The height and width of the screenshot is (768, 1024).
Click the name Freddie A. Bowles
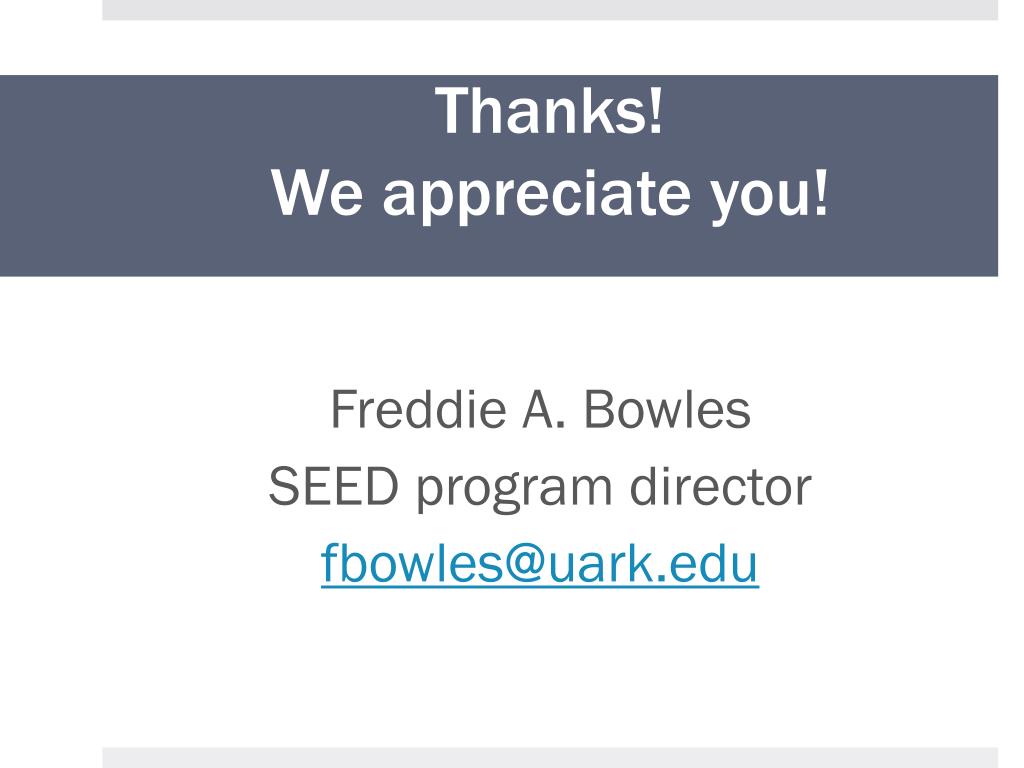coord(540,409)
